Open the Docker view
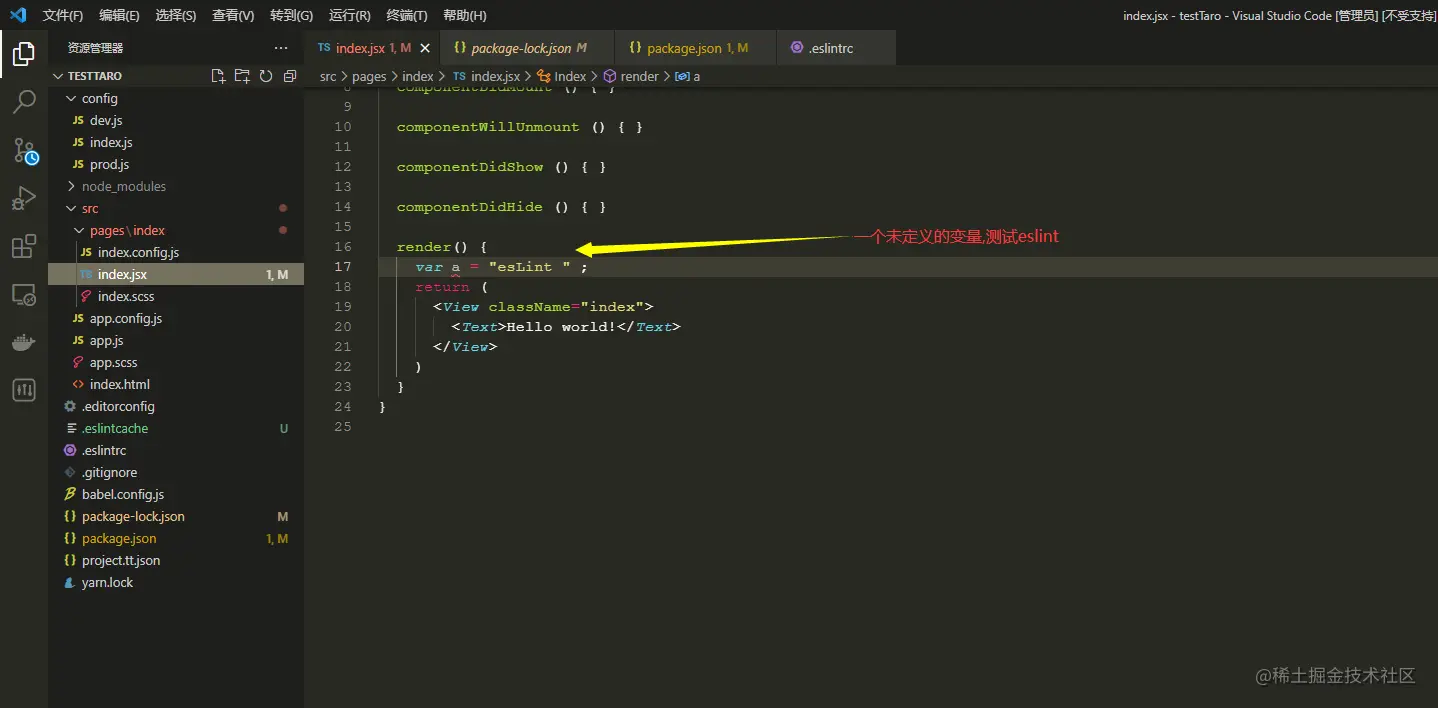The image size is (1438, 708). click(24, 342)
